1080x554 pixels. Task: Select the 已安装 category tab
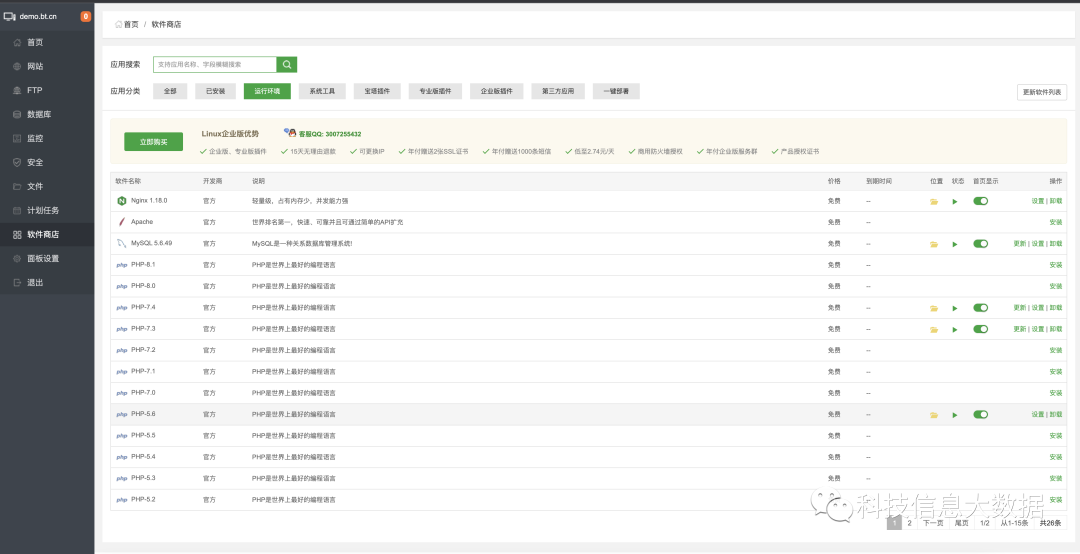coord(215,91)
